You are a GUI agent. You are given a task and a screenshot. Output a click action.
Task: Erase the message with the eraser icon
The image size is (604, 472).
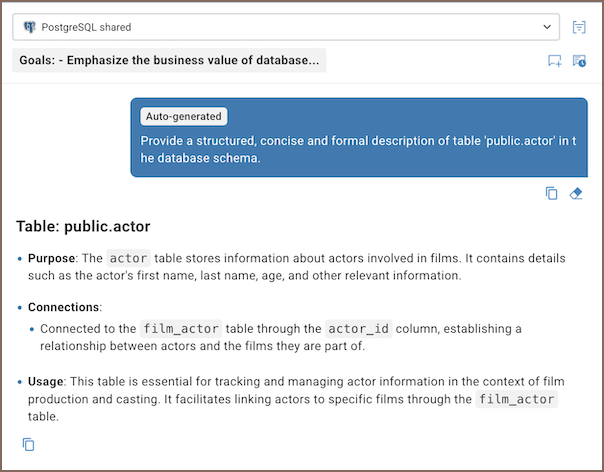[x=576, y=193]
